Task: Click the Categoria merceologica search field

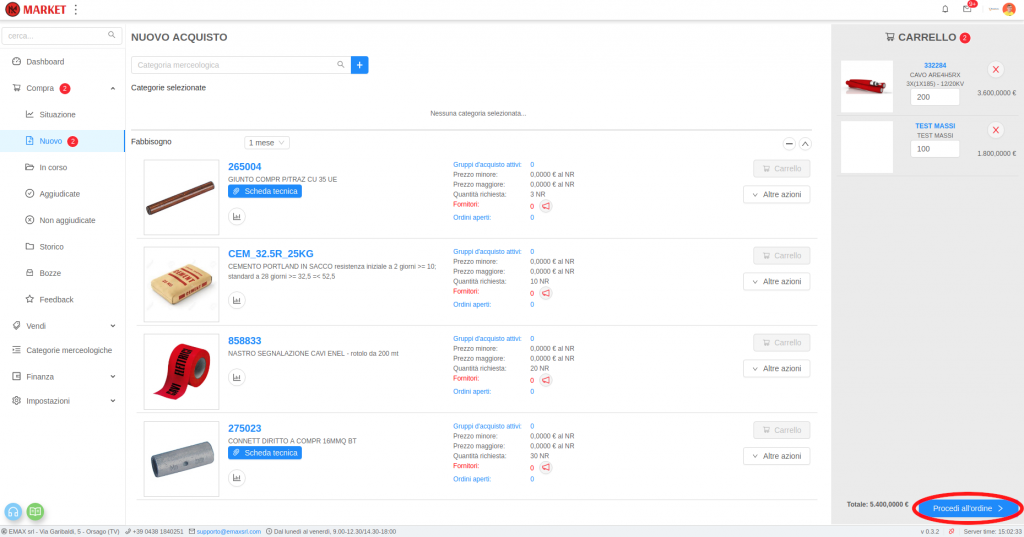Action: click(234, 65)
